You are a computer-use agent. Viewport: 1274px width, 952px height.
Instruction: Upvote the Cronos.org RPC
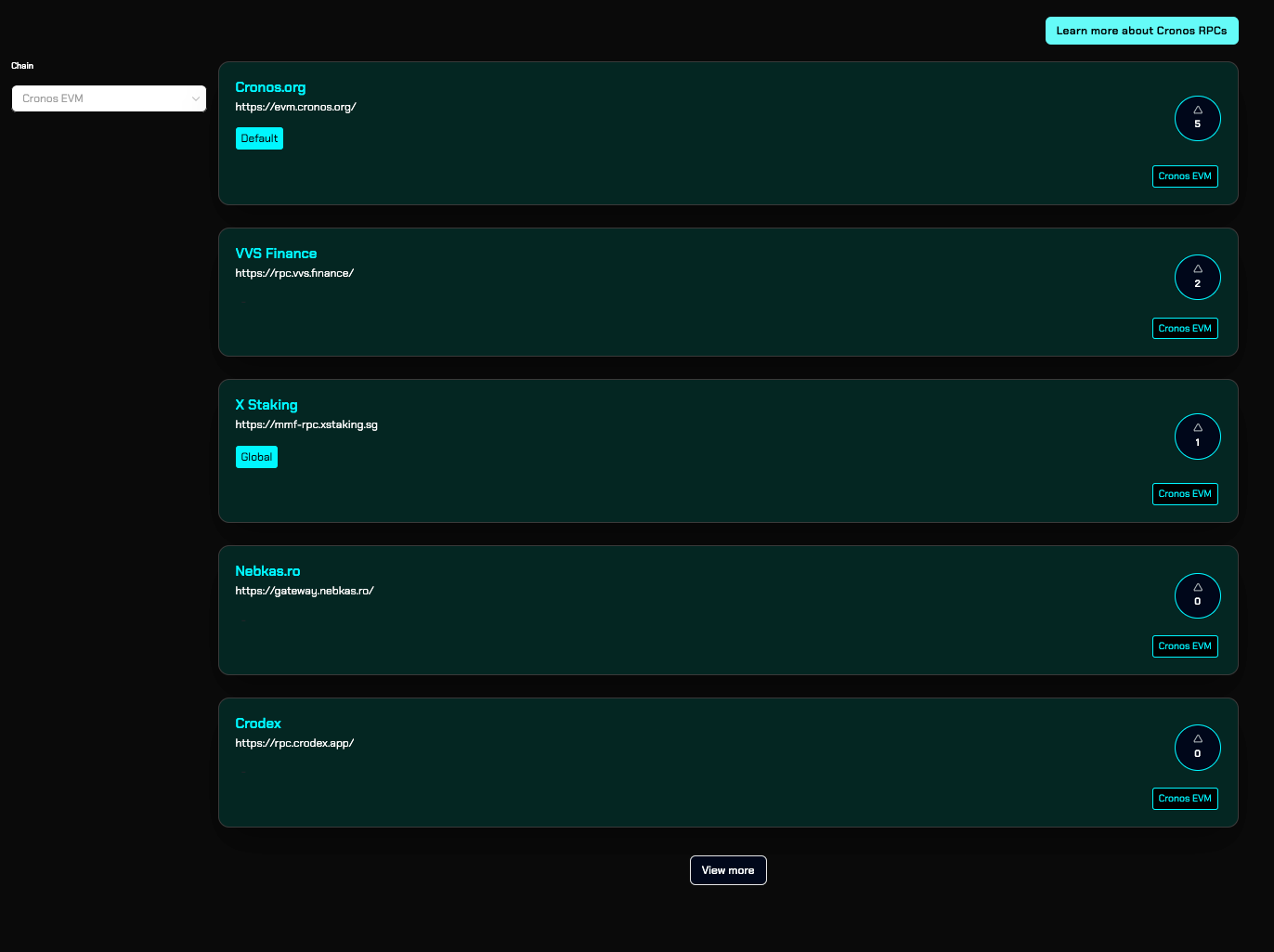click(1197, 118)
